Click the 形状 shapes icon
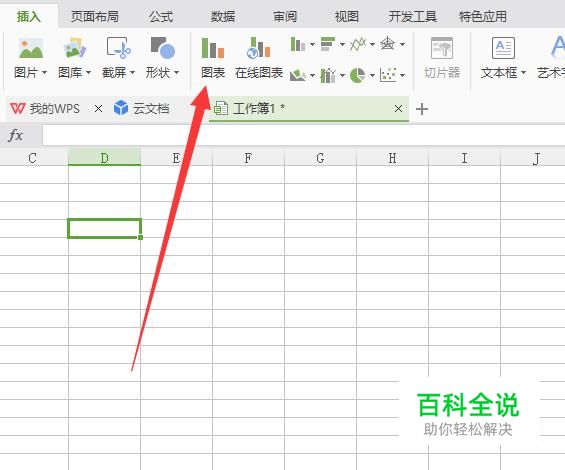This screenshot has width=565, height=470. click(x=163, y=48)
